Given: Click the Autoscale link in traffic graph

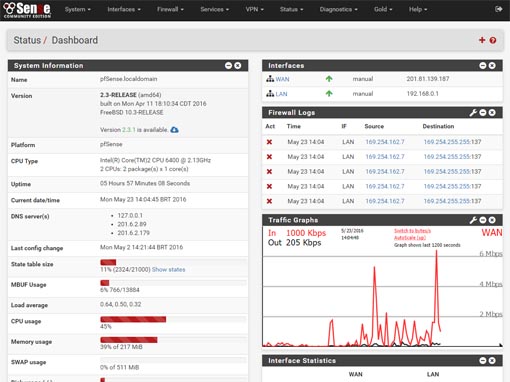Looking at the screenshot, I should click(x=410, y=238).
